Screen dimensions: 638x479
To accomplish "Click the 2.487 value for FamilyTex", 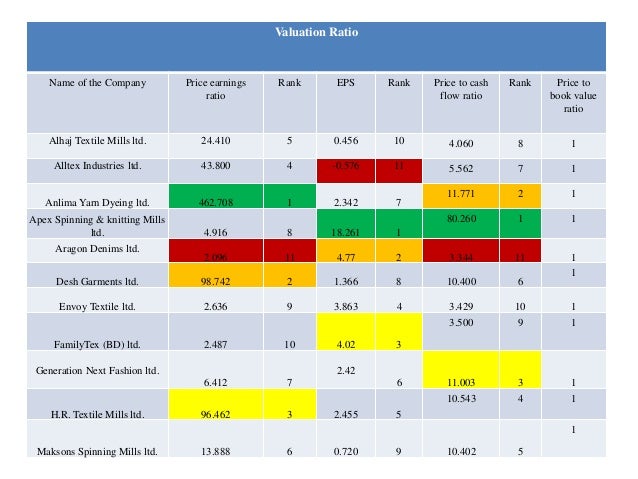I will click(216, 345).
